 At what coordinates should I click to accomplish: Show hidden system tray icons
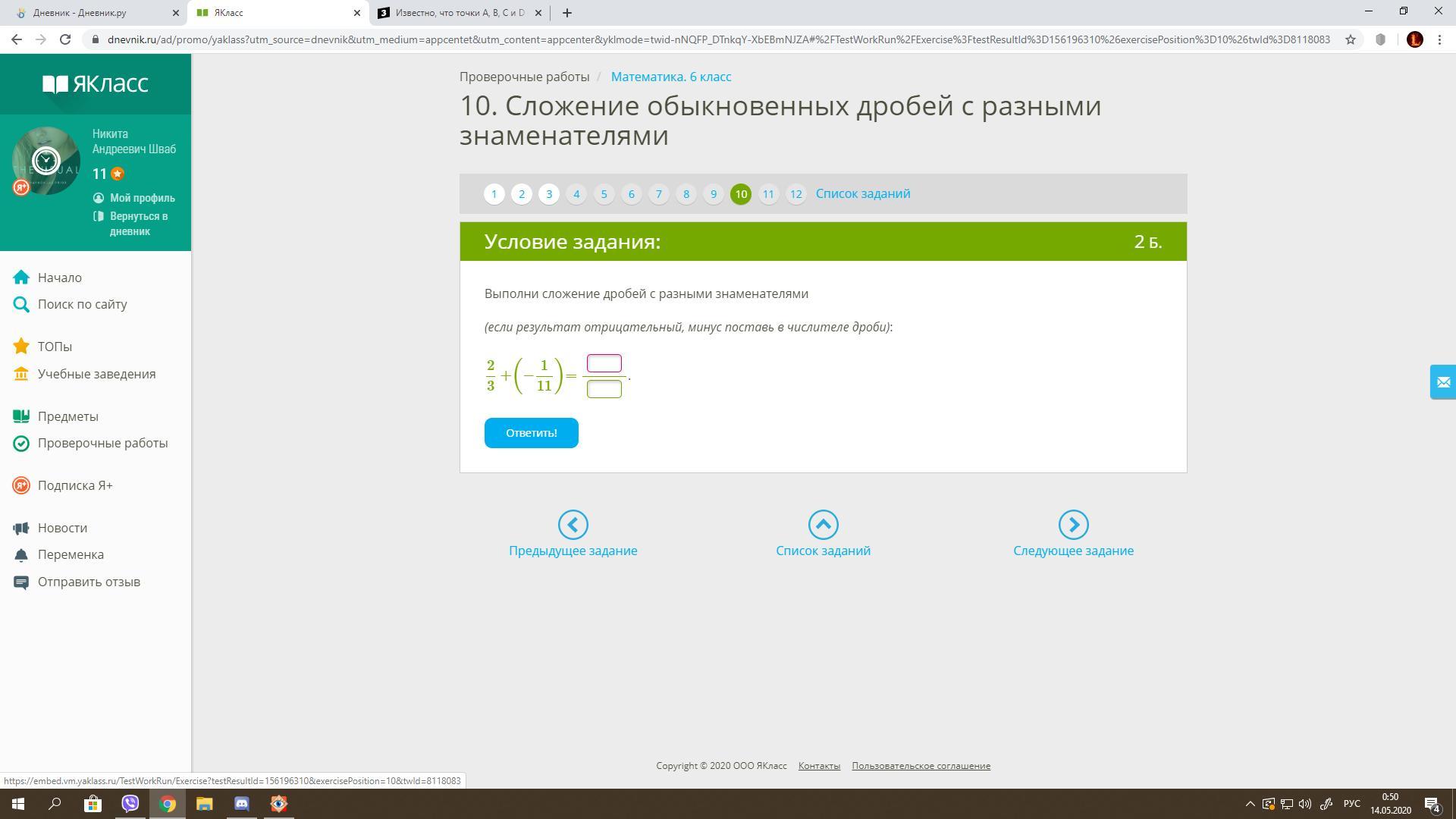tap(1250, 804)
